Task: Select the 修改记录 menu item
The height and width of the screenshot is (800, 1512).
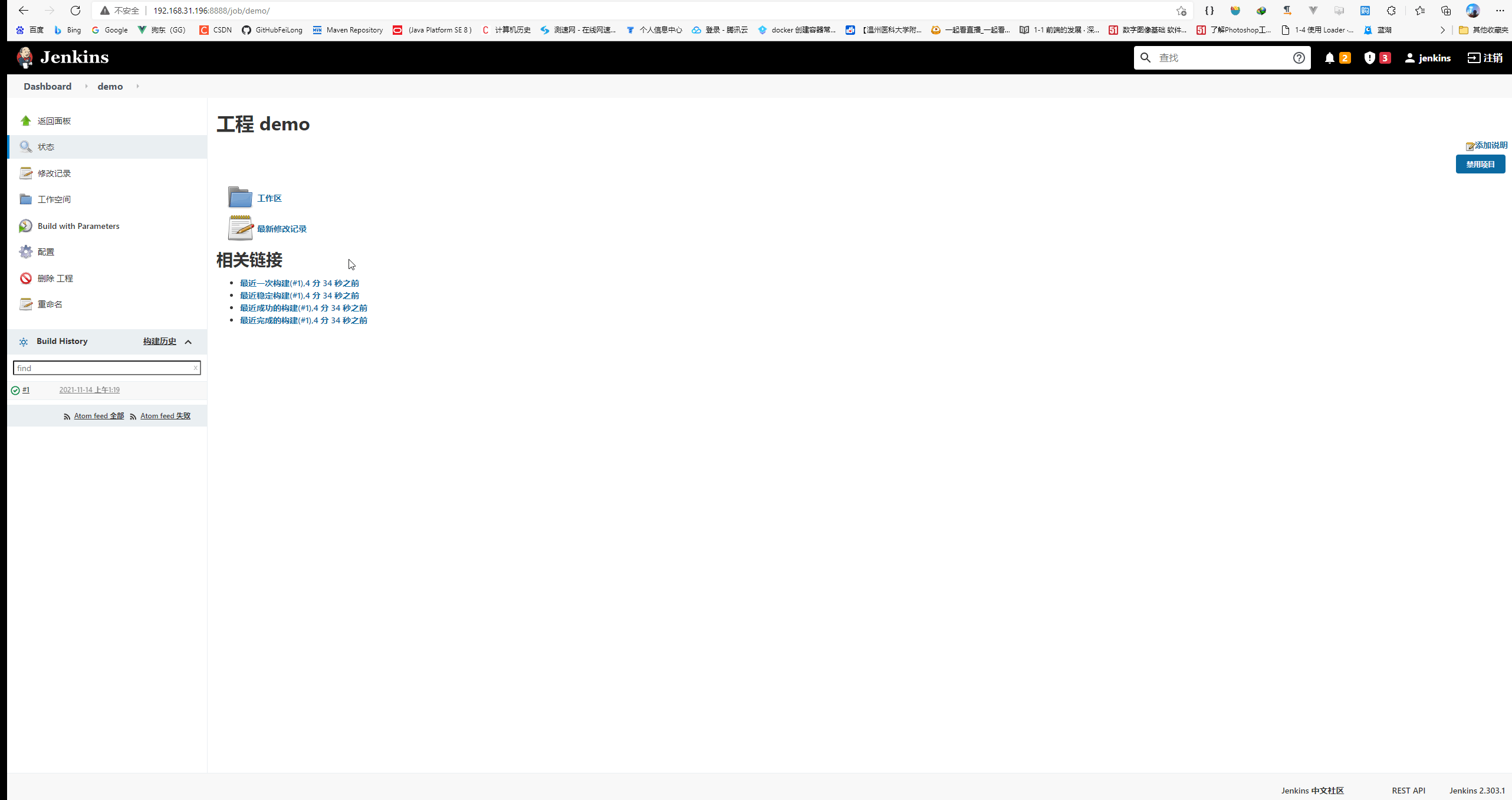Action: [54, 172]
